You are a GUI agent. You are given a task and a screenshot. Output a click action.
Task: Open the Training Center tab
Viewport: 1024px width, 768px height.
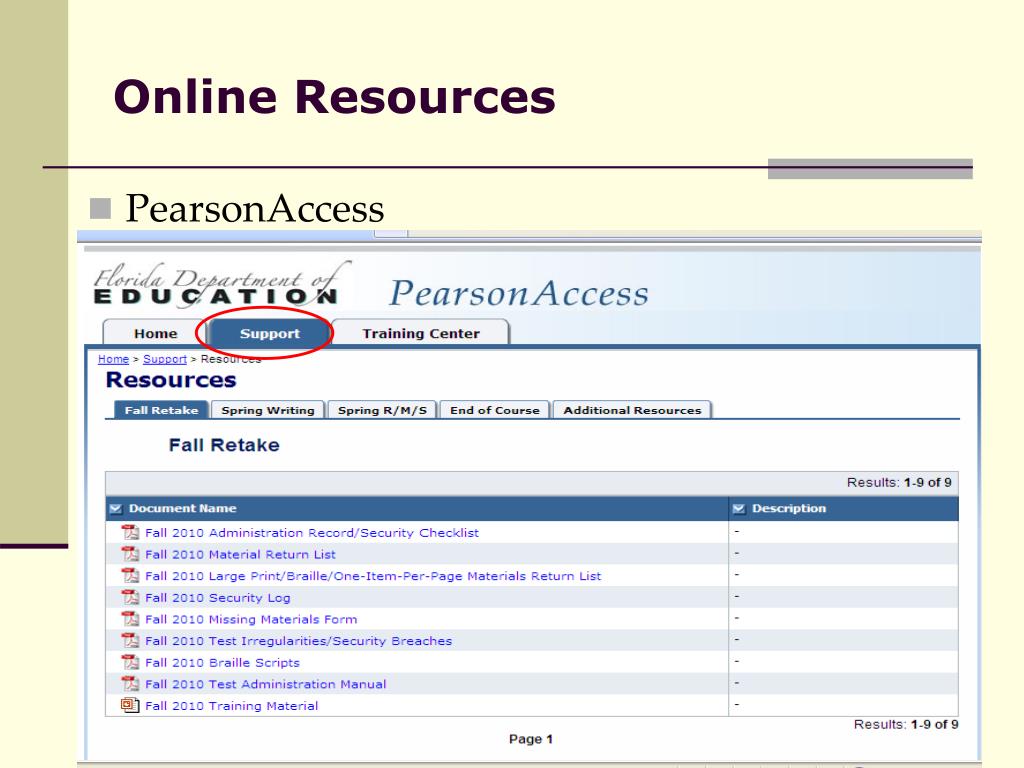click(x=421, y=333)
